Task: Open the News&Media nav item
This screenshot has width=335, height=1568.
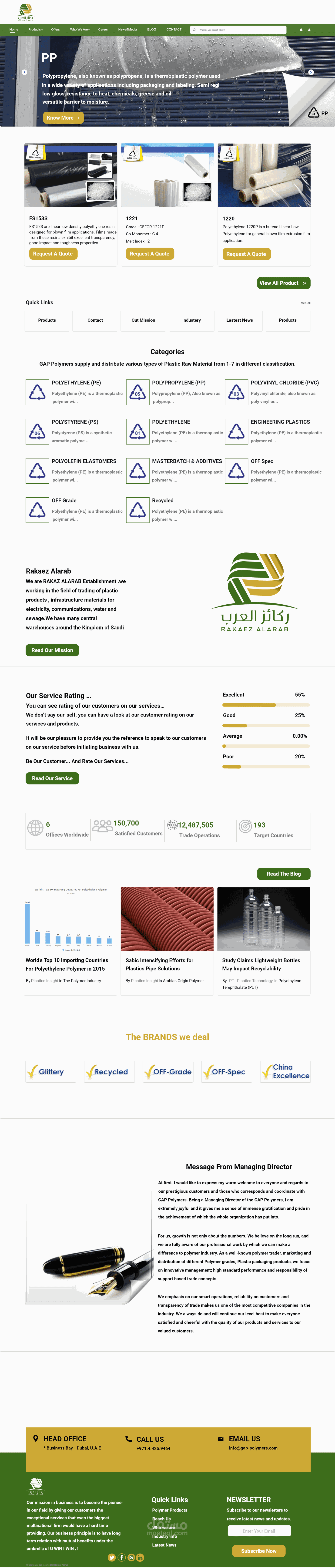Action: tap(128, 29)
